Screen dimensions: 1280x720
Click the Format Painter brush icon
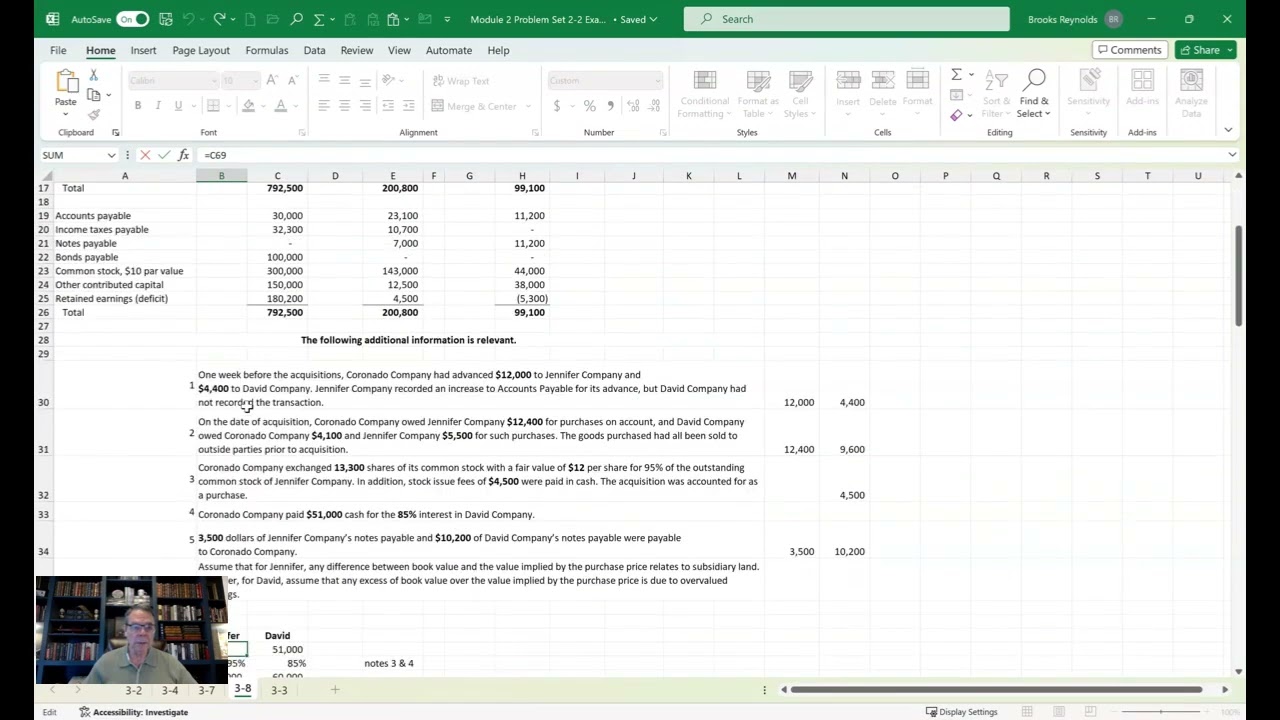pyautogui.click(x=93, y=114)
